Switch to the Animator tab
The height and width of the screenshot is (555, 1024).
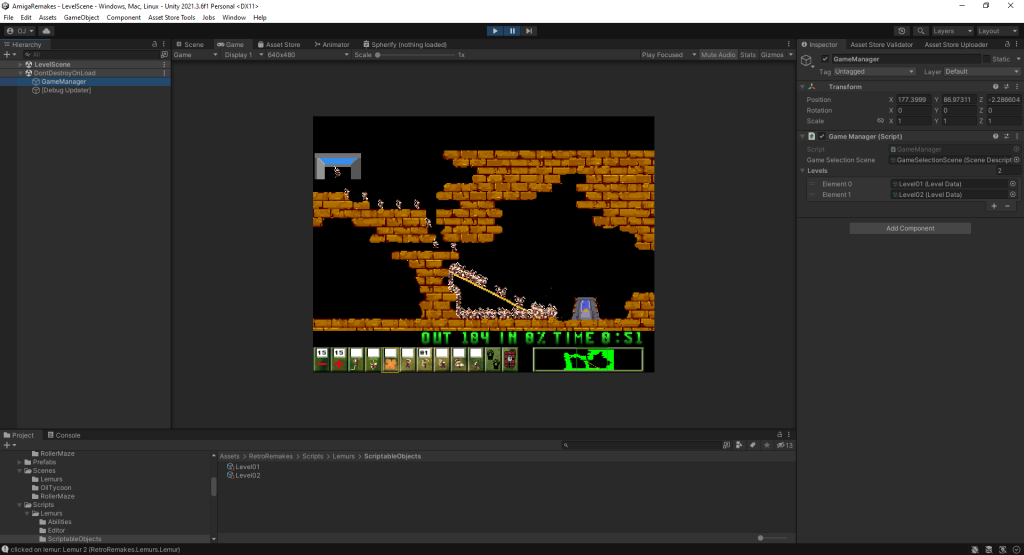(332, 44)
